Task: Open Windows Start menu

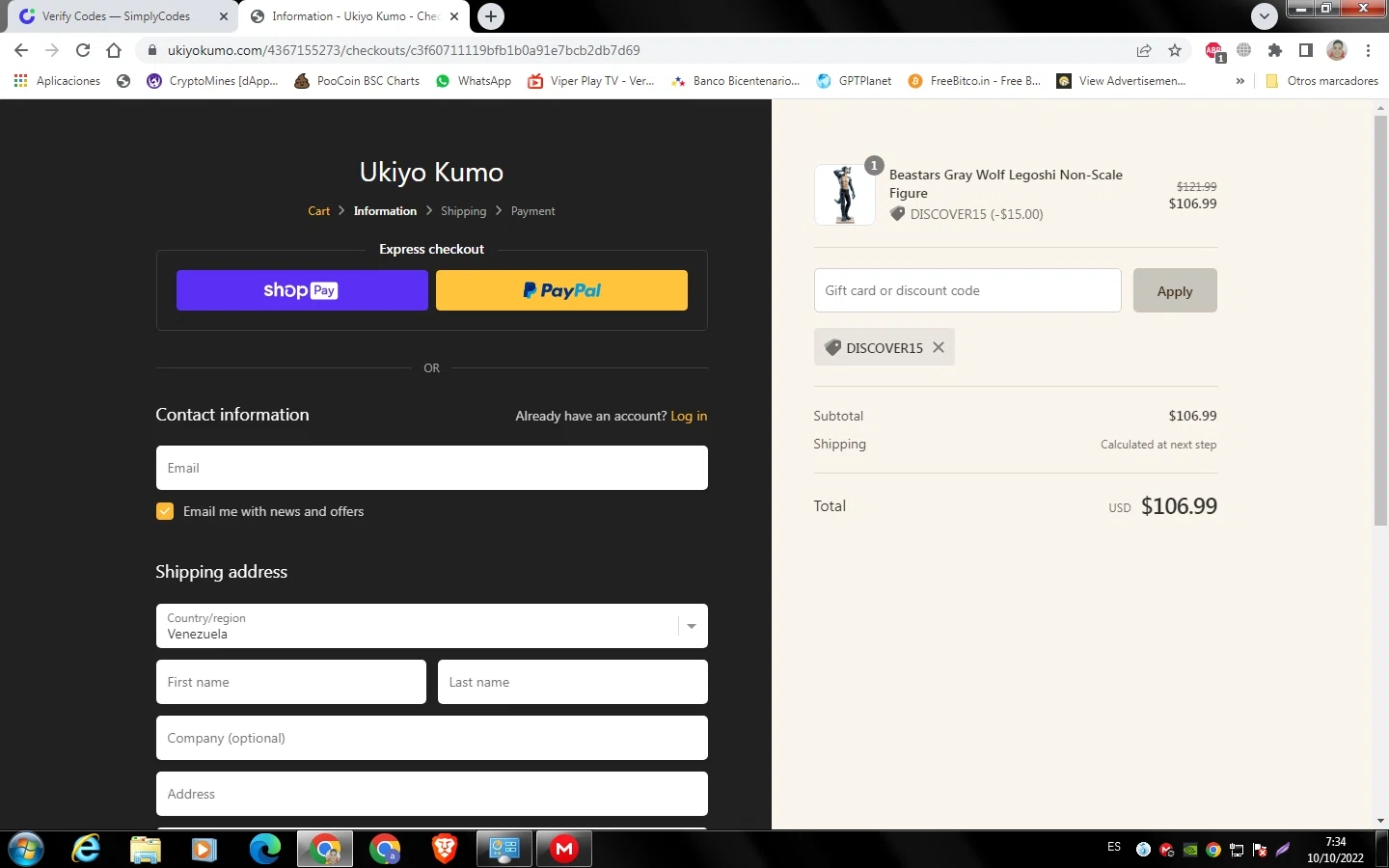Action: pos(26,849)
